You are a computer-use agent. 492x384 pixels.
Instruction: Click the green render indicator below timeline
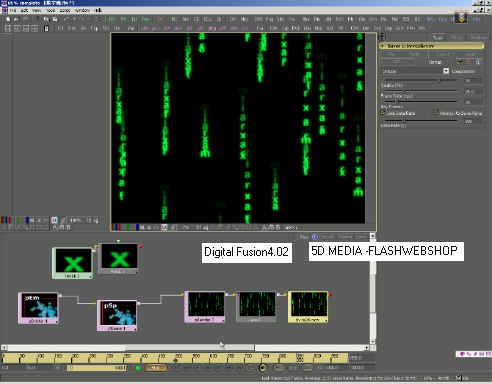138,368
